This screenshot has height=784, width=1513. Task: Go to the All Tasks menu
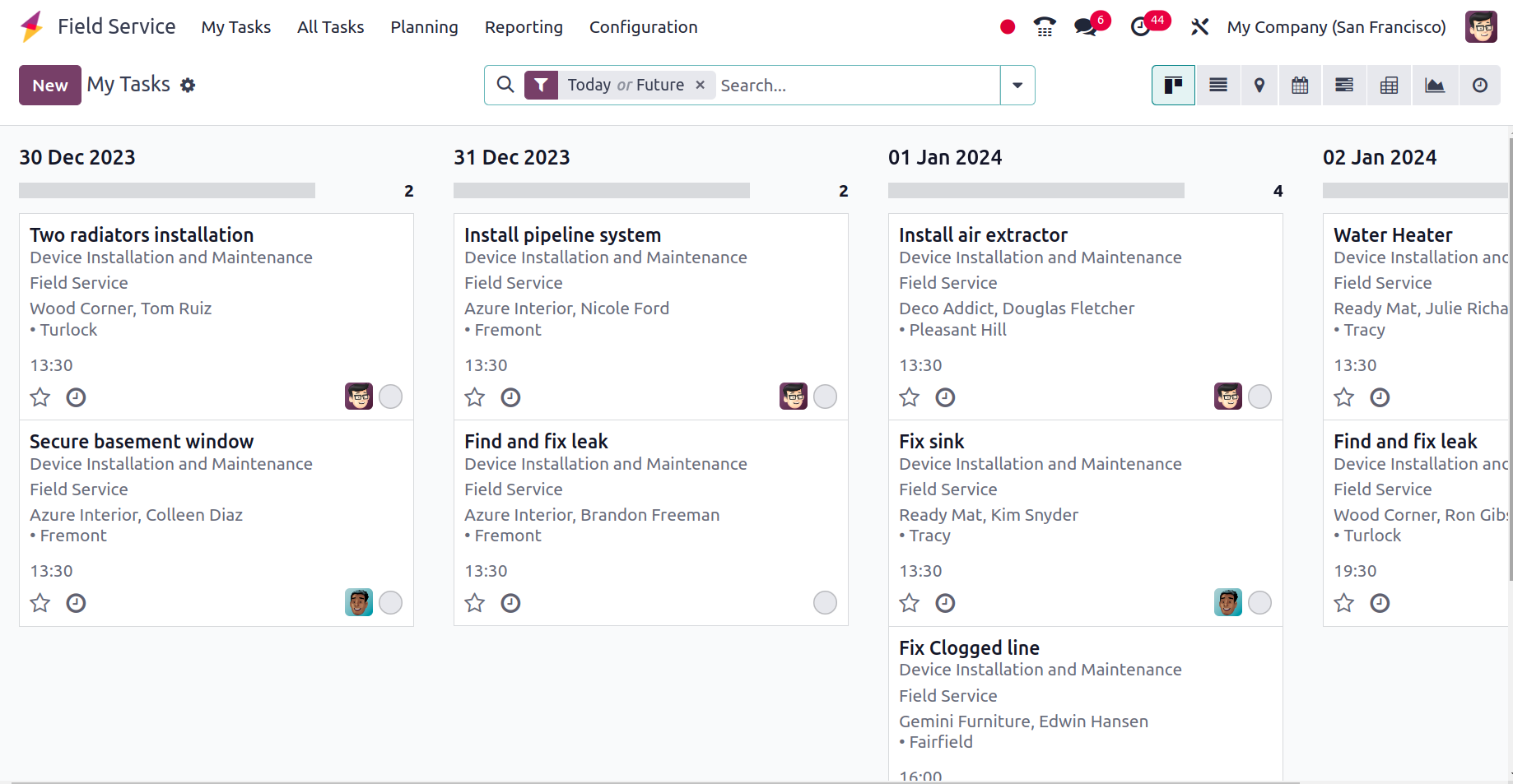tap(330, 26)
